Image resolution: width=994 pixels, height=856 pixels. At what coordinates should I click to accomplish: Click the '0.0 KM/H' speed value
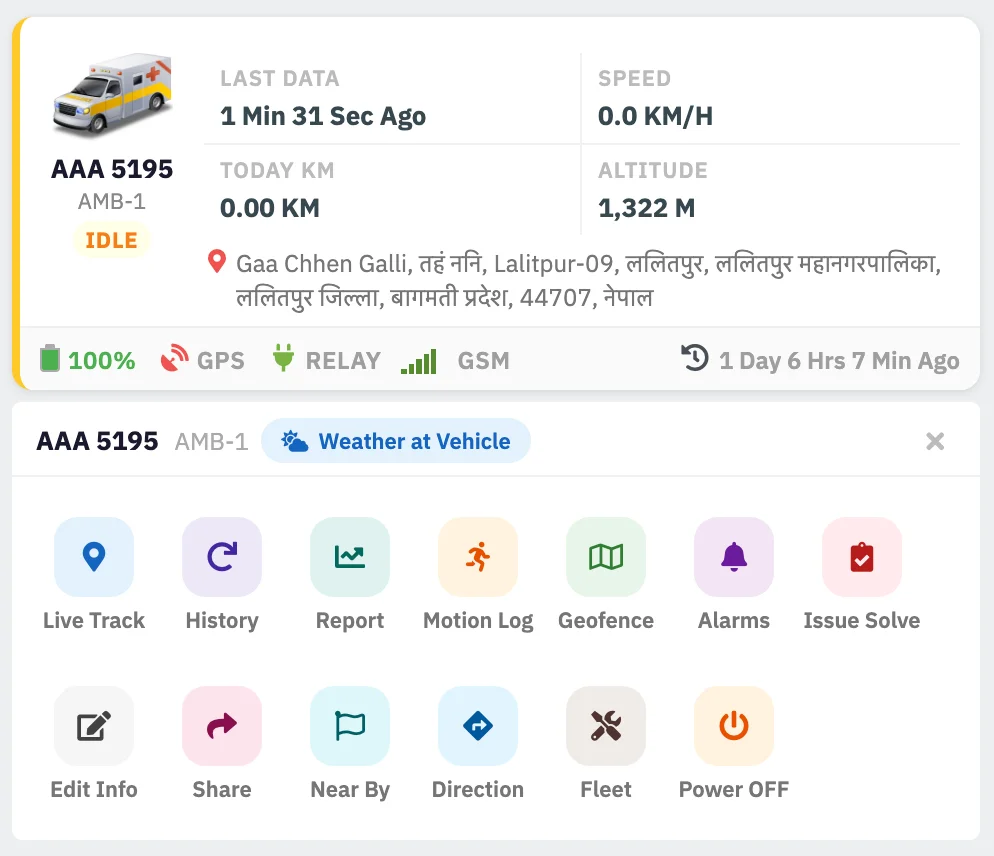[655, 116]
